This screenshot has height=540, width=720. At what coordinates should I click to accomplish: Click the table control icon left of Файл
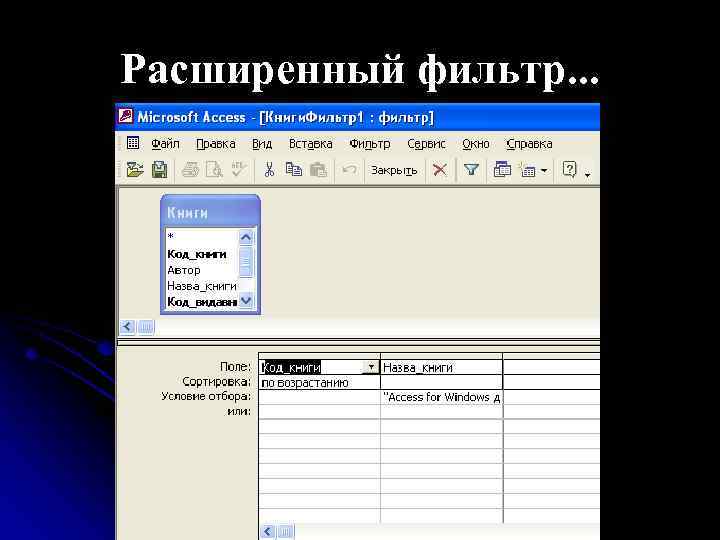click(133, 143)
